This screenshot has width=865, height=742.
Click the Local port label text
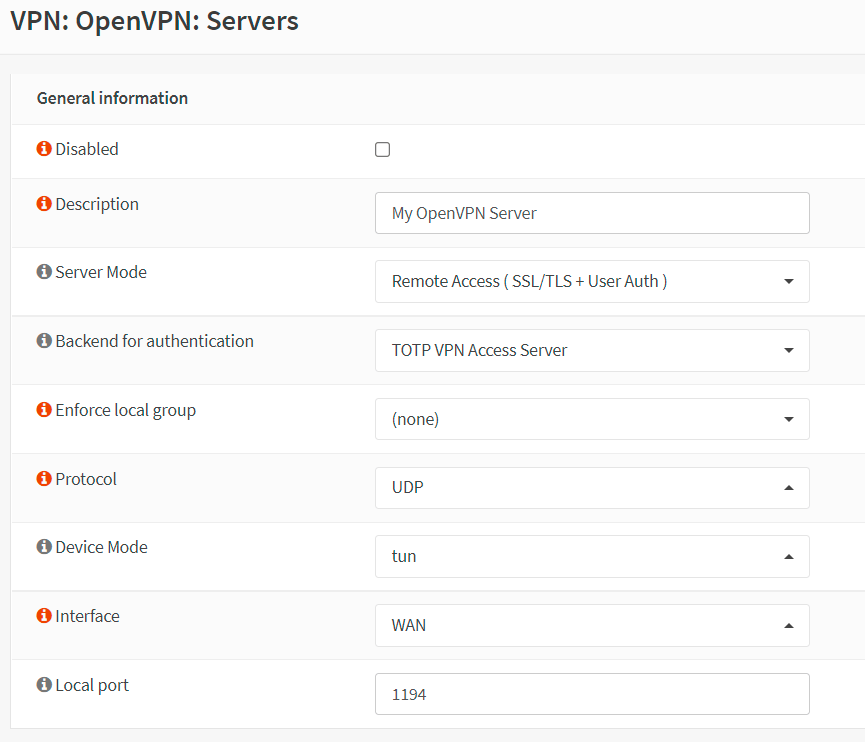[x=92, y=685]
